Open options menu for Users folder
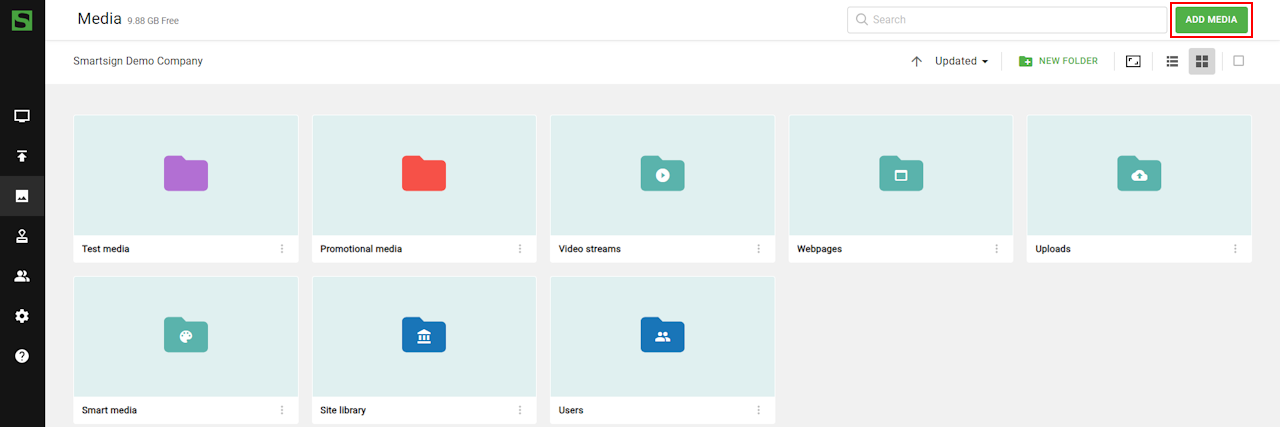This screenshot has height=427, width=1280. (x=758, y=410)
